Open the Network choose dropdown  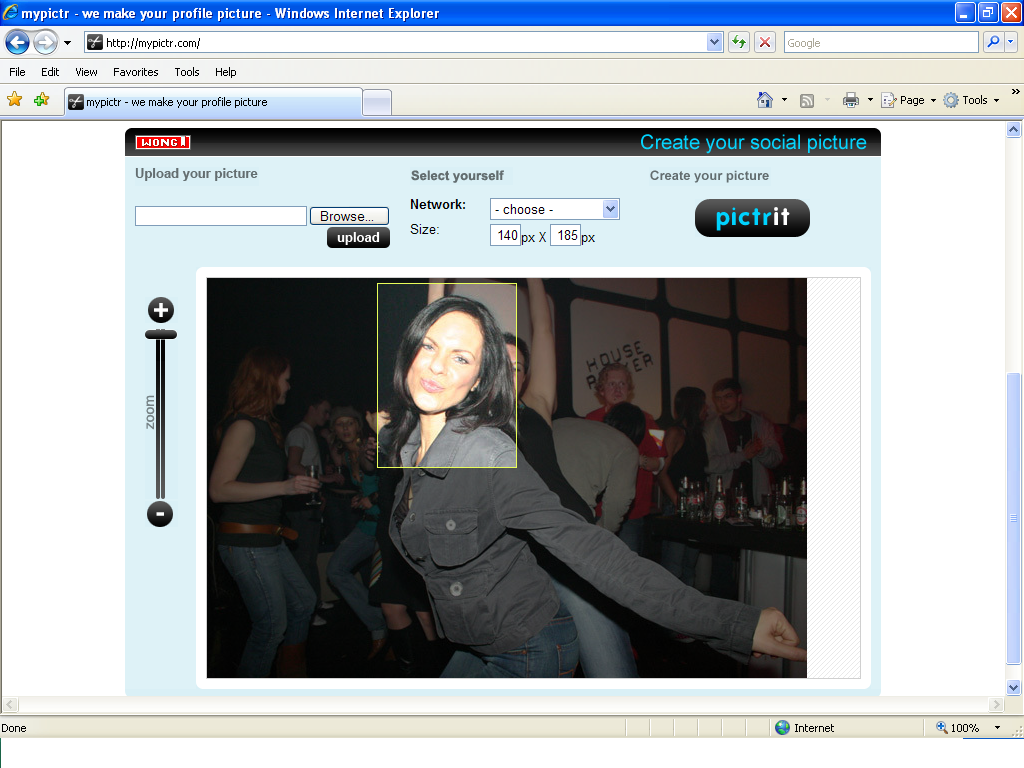(x=554, y=209)
